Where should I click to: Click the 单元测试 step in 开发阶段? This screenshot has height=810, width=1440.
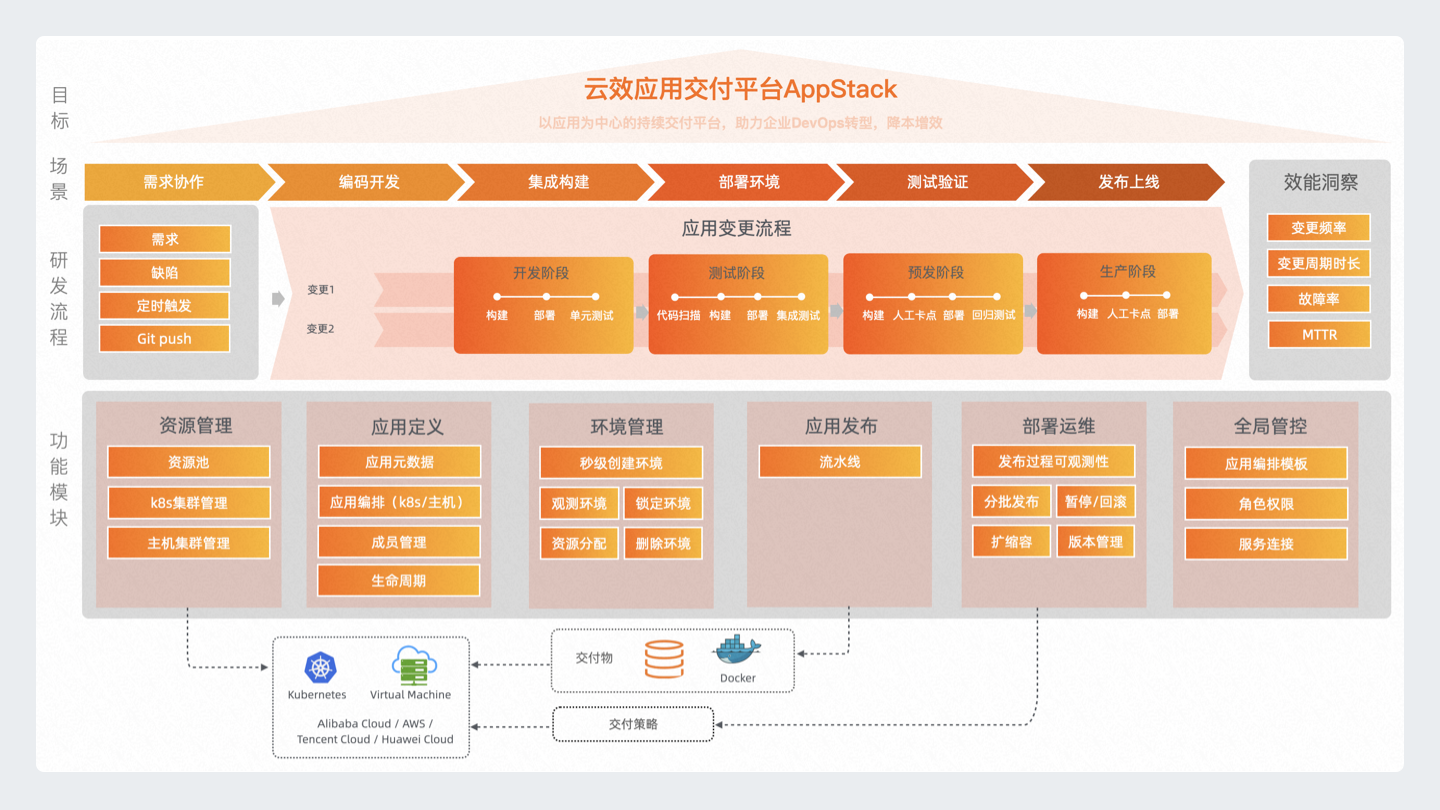592,315
